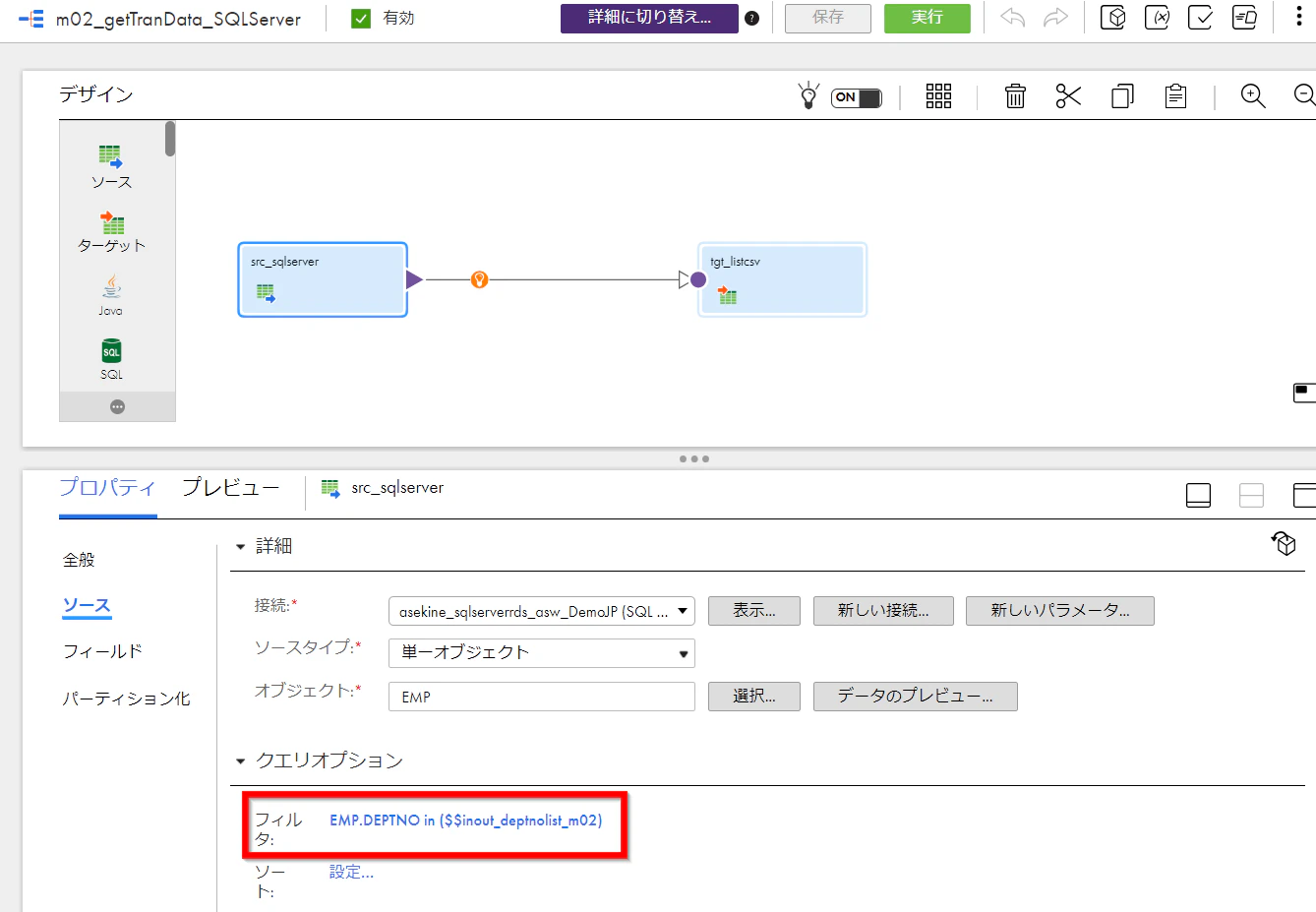The width and height of the screenshot is (1316, 912).
Task: Select the Java transformation in palette
Action: (x=111, y=295)
